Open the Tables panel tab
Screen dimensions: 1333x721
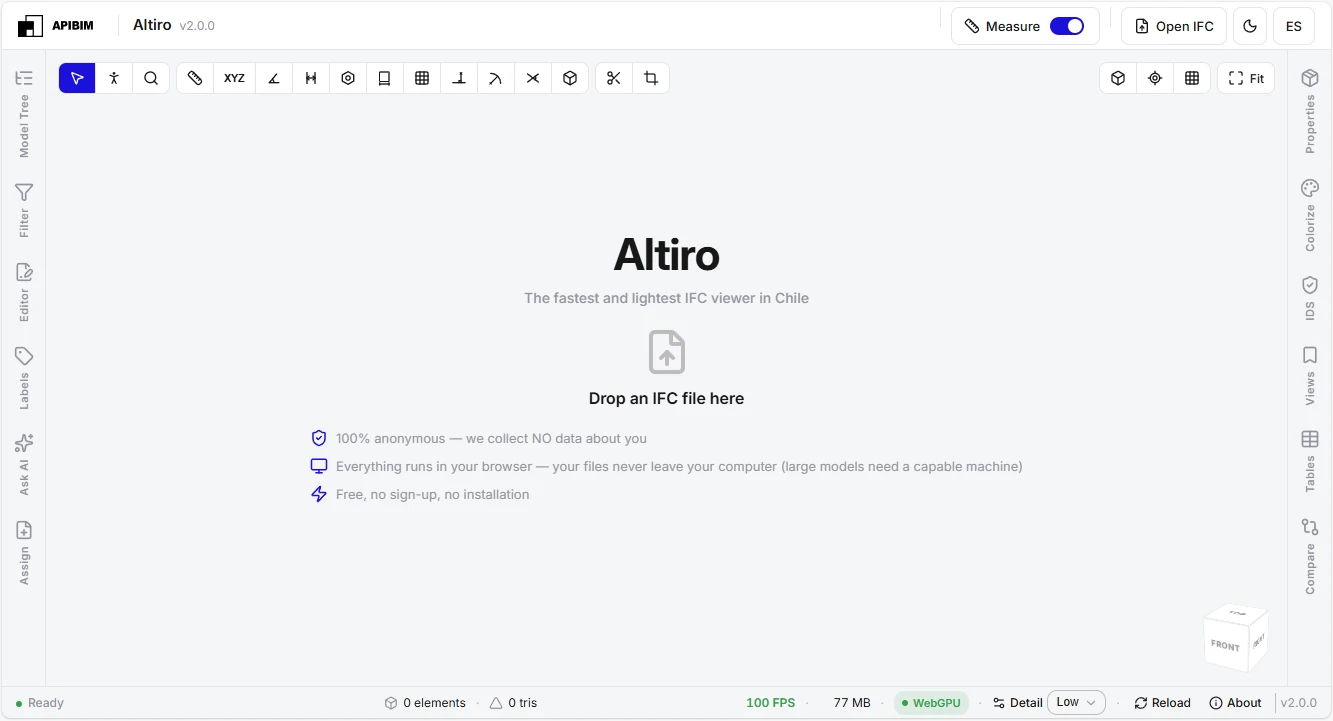click(1310, 461)
